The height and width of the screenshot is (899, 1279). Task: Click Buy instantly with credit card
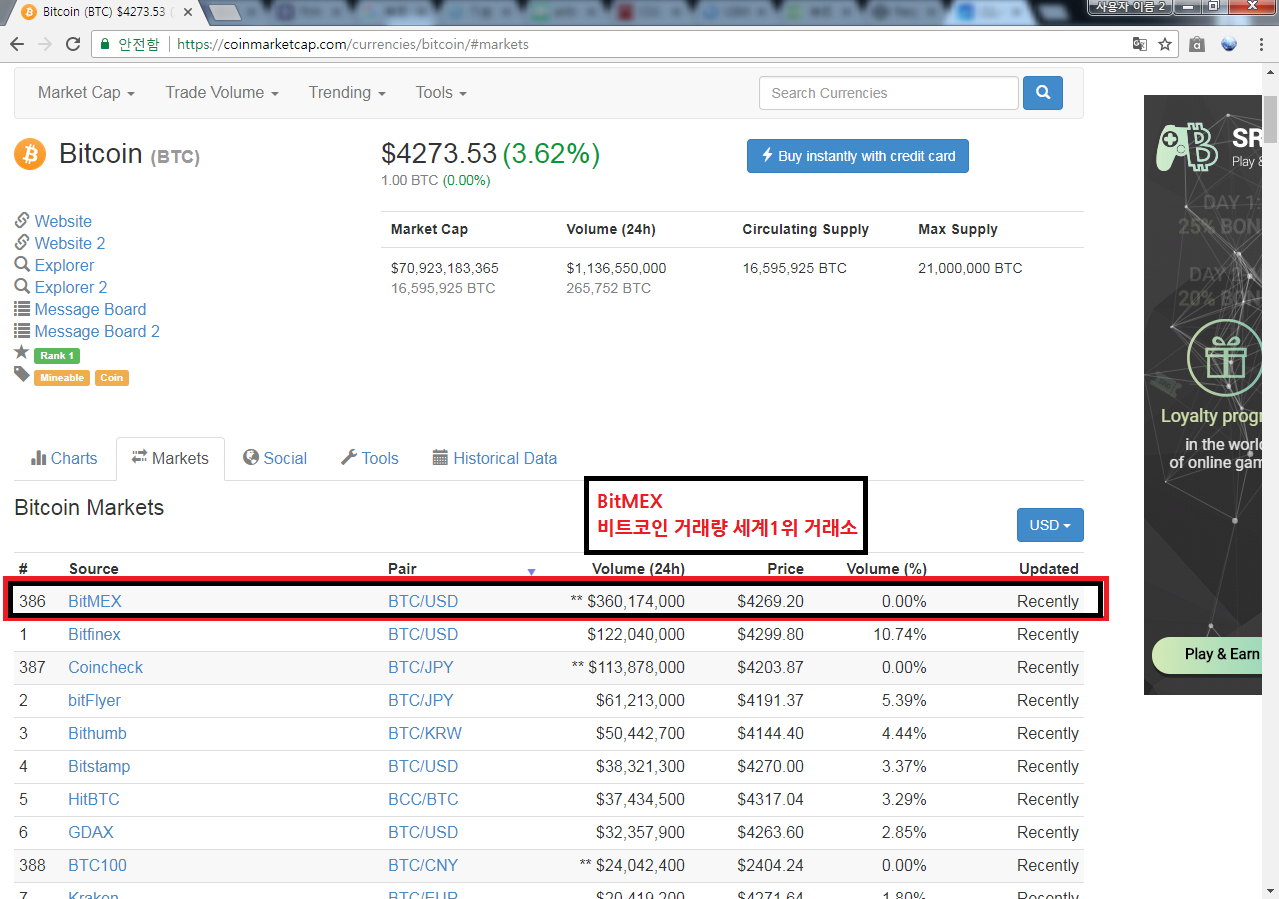click(x=858, y=156)
